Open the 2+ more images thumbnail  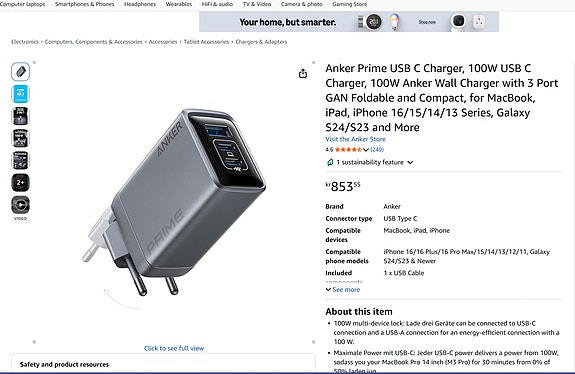coord(21,183)
